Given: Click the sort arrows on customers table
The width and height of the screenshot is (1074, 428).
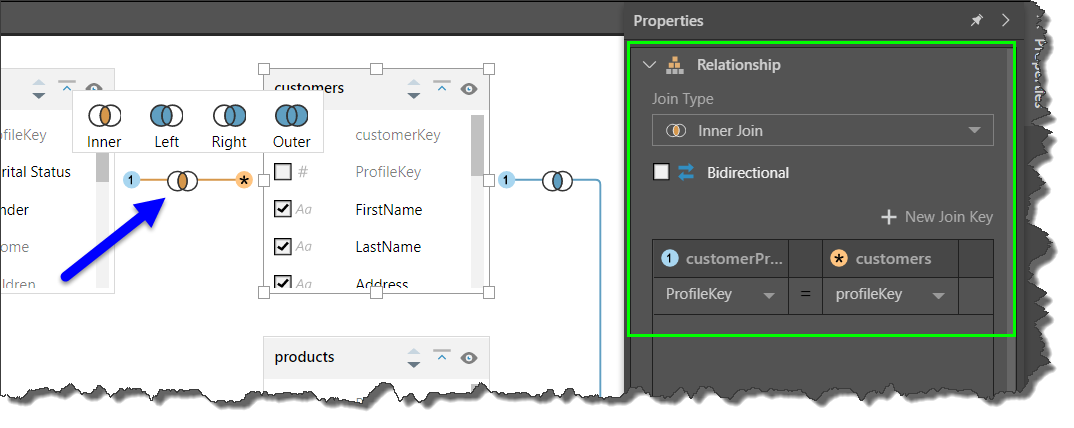Looking at the screenshot, I should (x=414, y=89).
